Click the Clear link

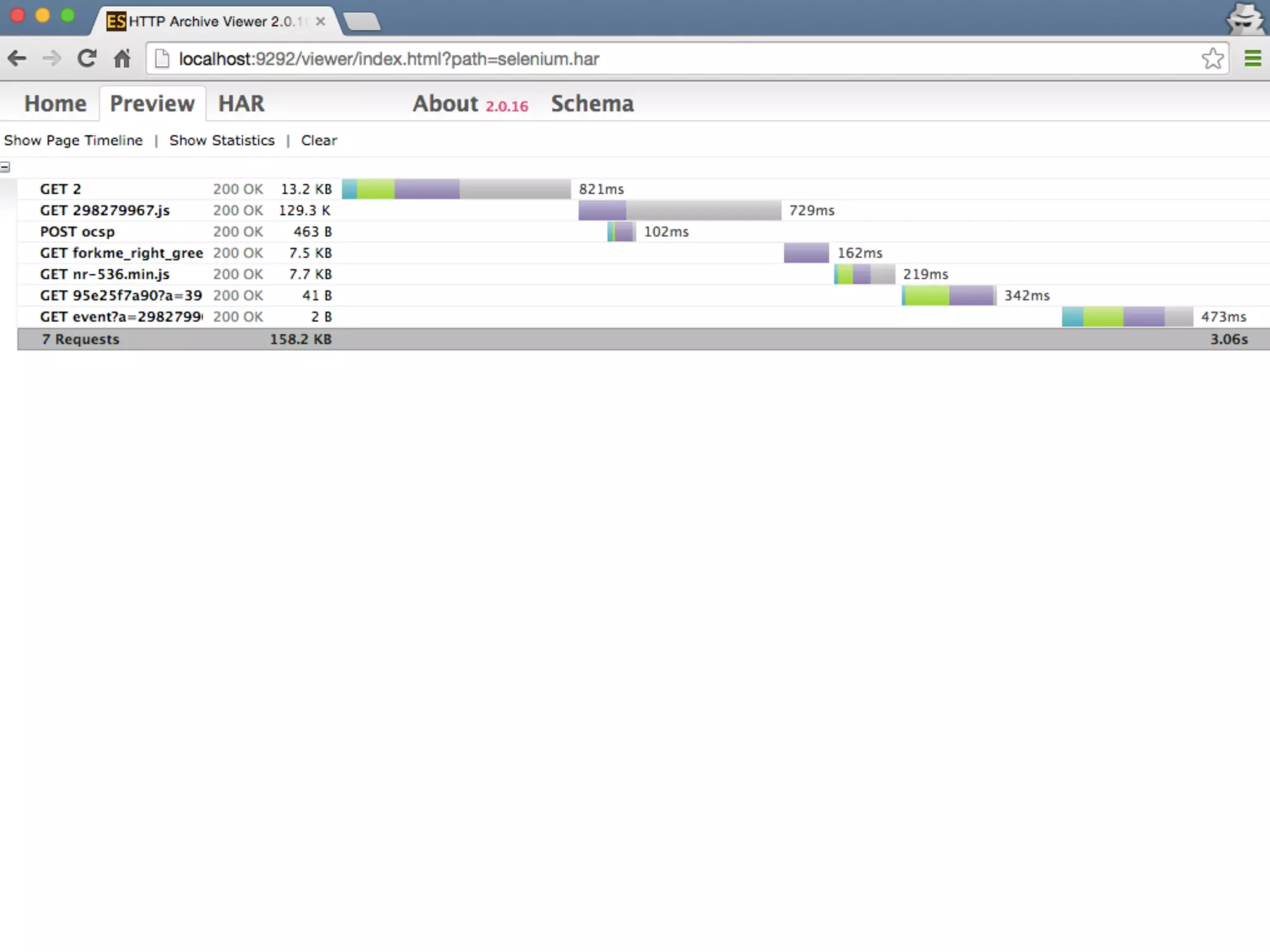point(319,141)
